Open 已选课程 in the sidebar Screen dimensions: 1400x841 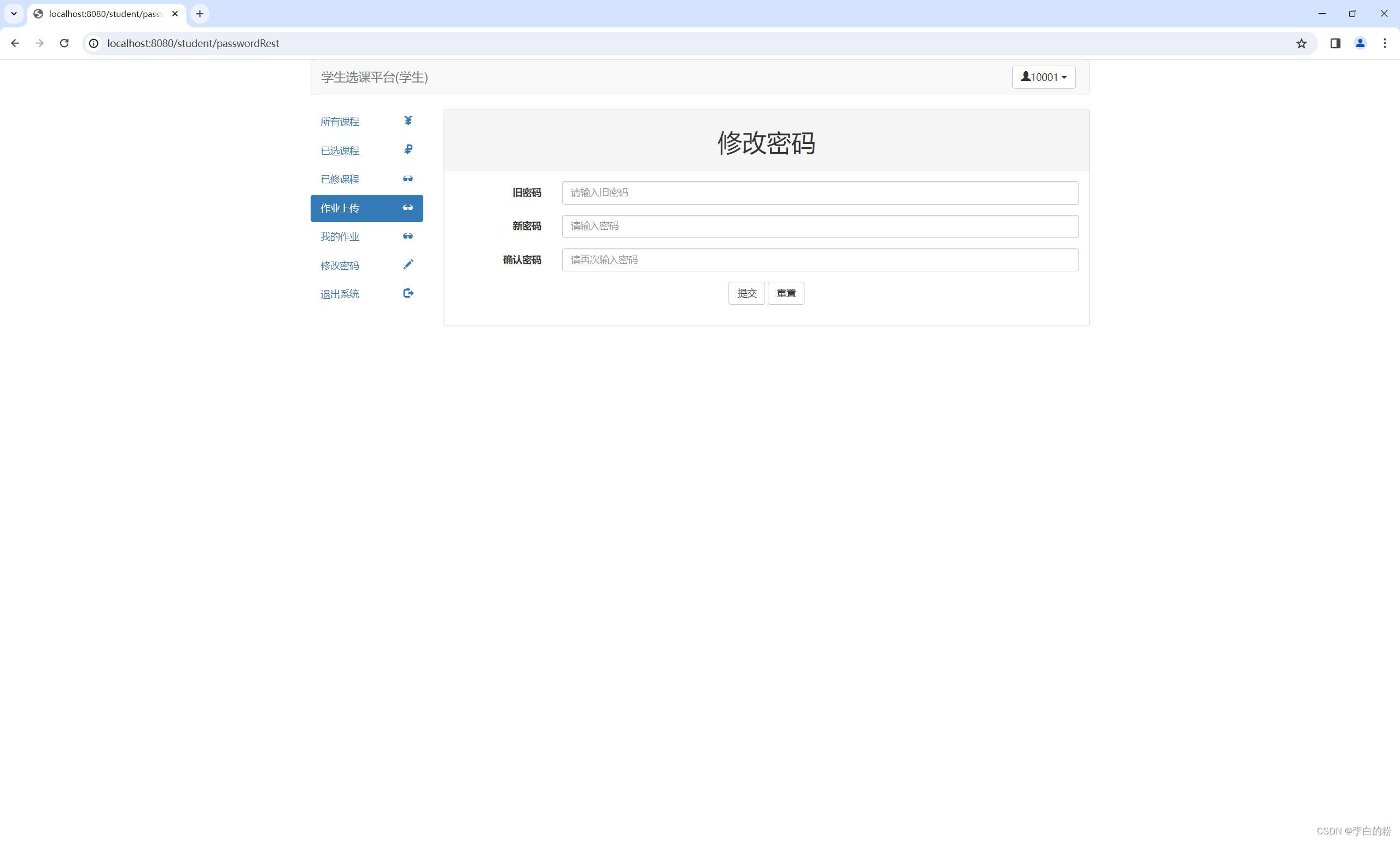pos(366,150)
